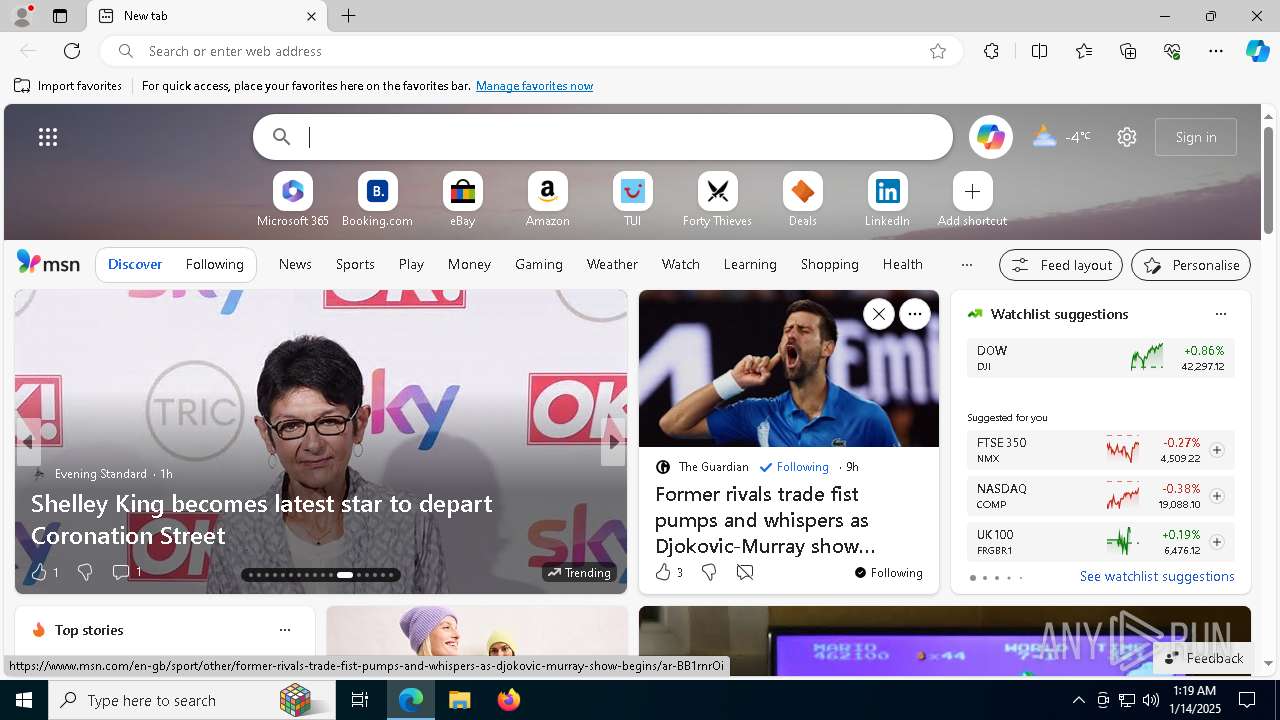This screenshot has width=1280, height=720.
Task: Add FTSE 350 to watchlist
Action: [1216, 450]
